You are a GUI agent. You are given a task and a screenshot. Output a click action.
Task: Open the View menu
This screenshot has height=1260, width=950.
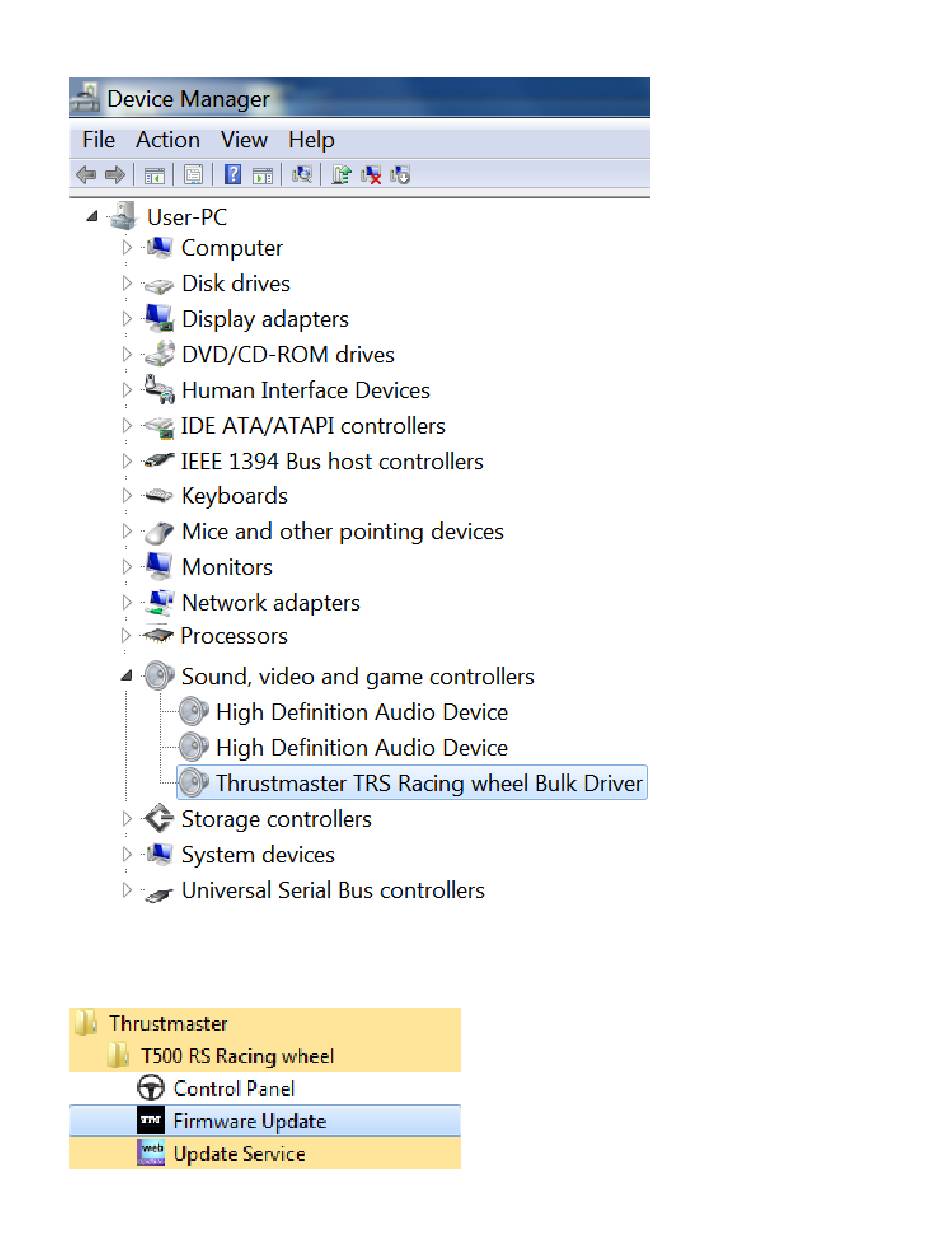coord(244,140)
